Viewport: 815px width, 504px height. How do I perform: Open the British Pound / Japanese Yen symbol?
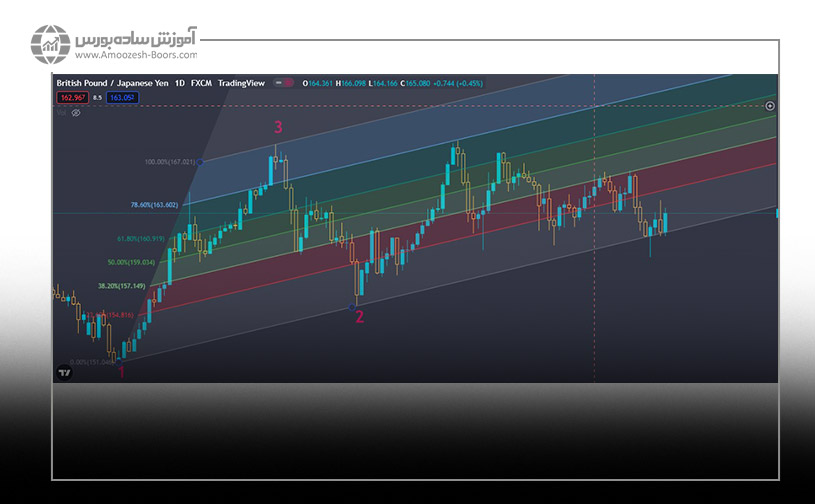tap(112, 83)
